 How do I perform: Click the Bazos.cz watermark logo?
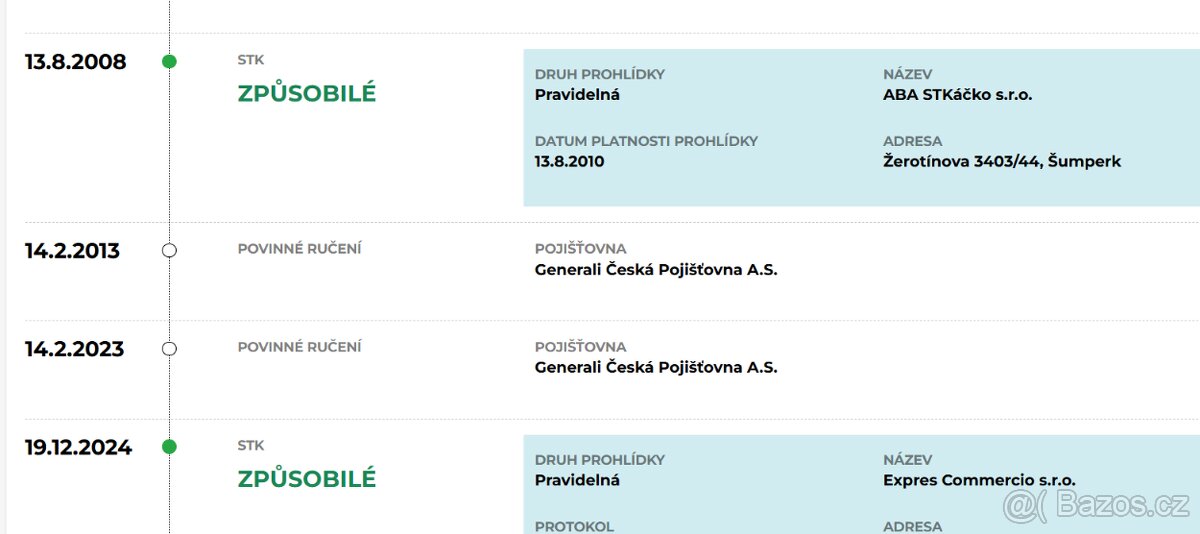pyautogui.click(x=1096, y=504)
